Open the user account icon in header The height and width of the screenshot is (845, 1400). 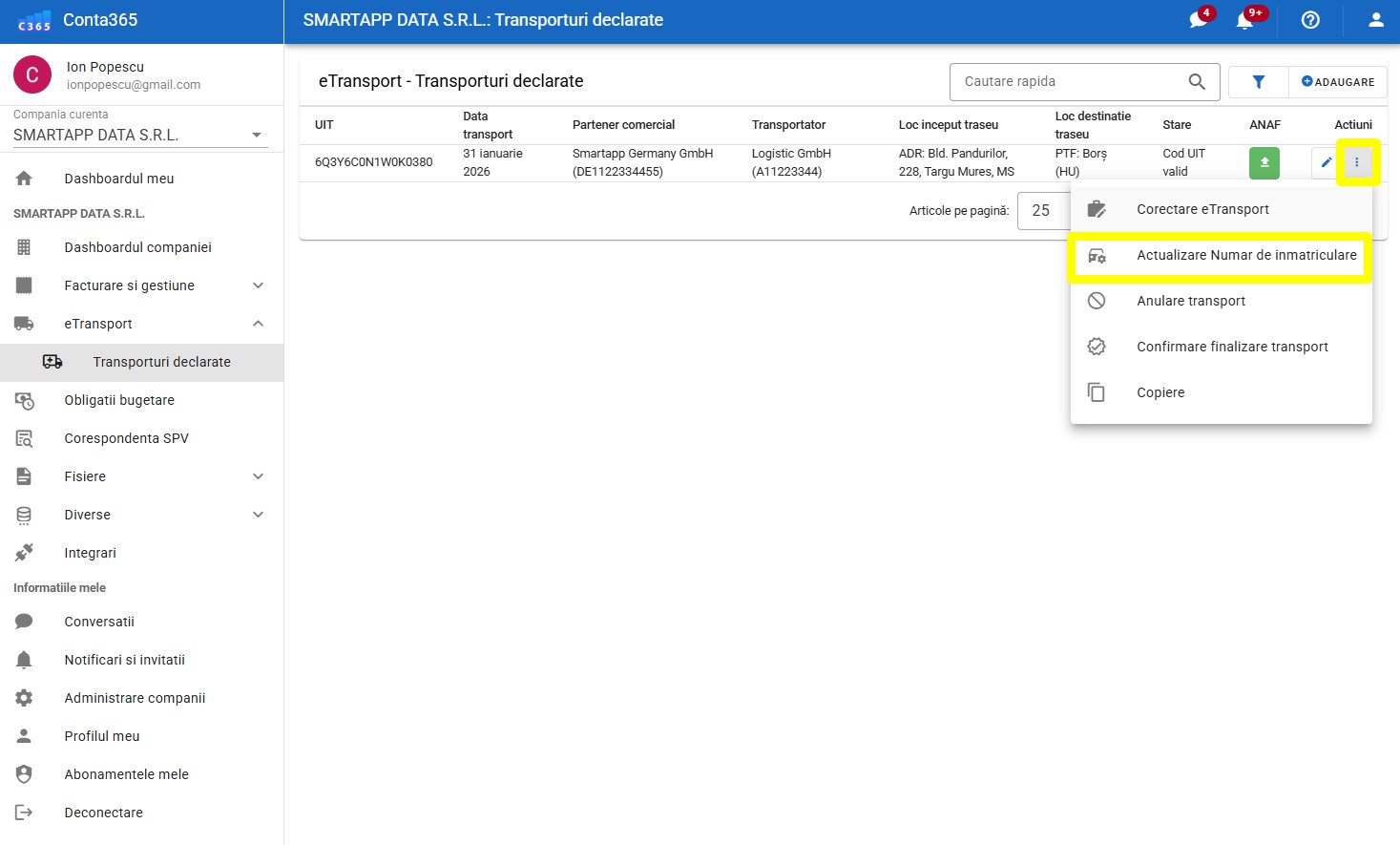pos(1375,20)
